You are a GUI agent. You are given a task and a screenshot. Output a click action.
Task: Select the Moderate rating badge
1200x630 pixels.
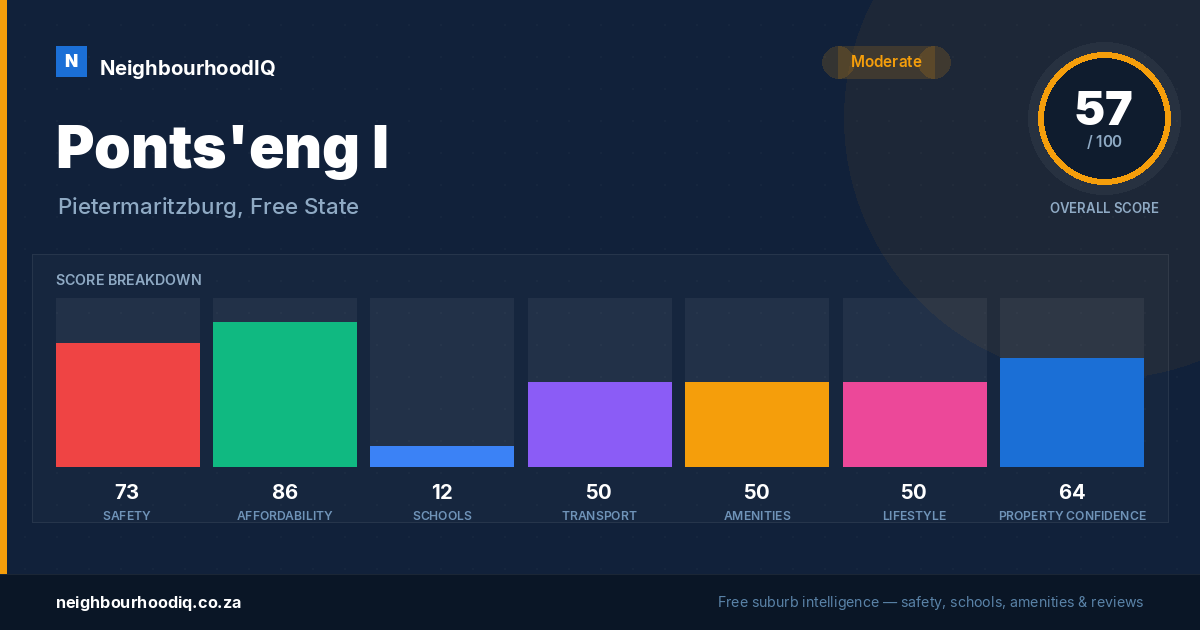click(x=886, y=62)
